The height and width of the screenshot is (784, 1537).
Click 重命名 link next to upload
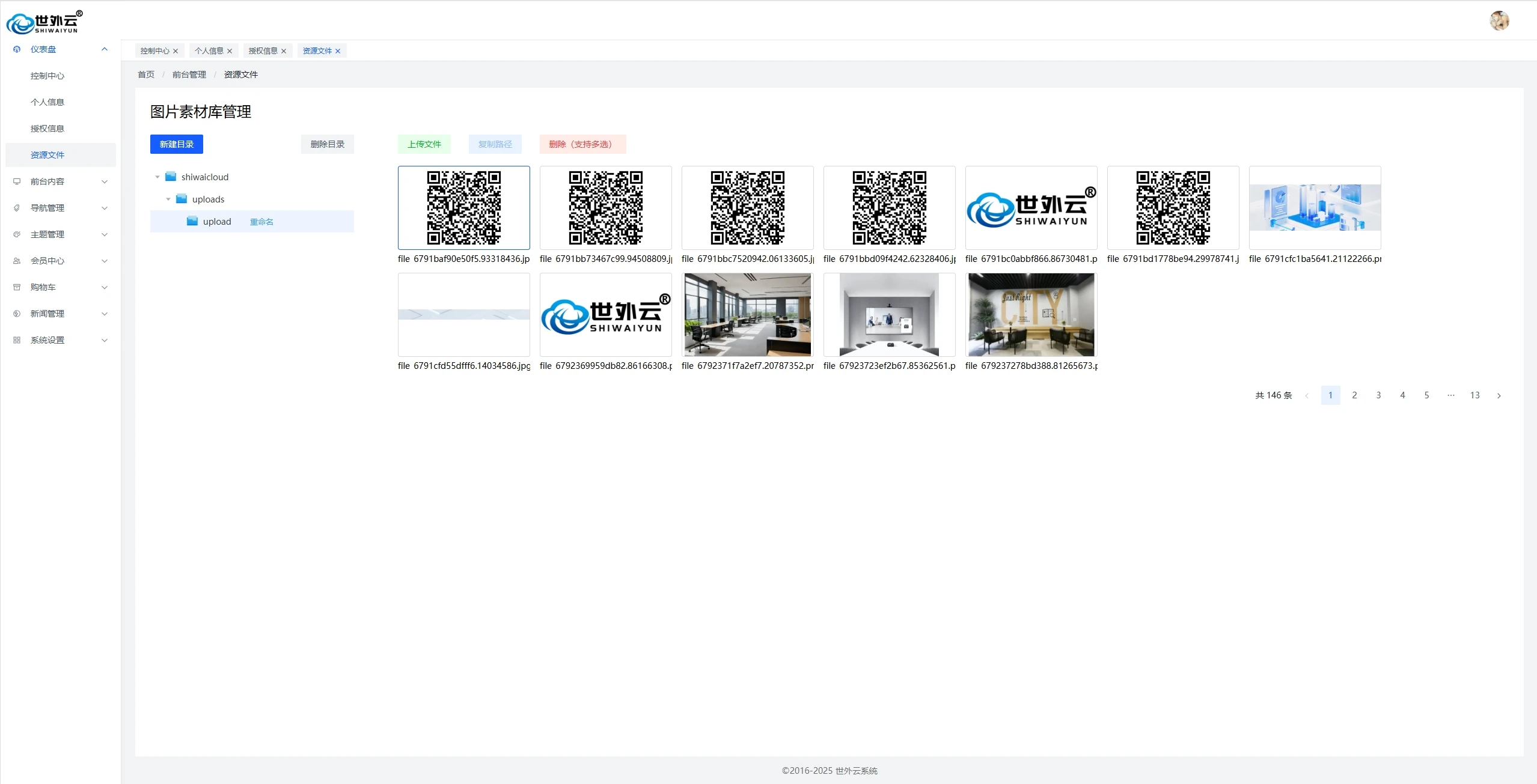pyautogui.click(x=261, y=222)
